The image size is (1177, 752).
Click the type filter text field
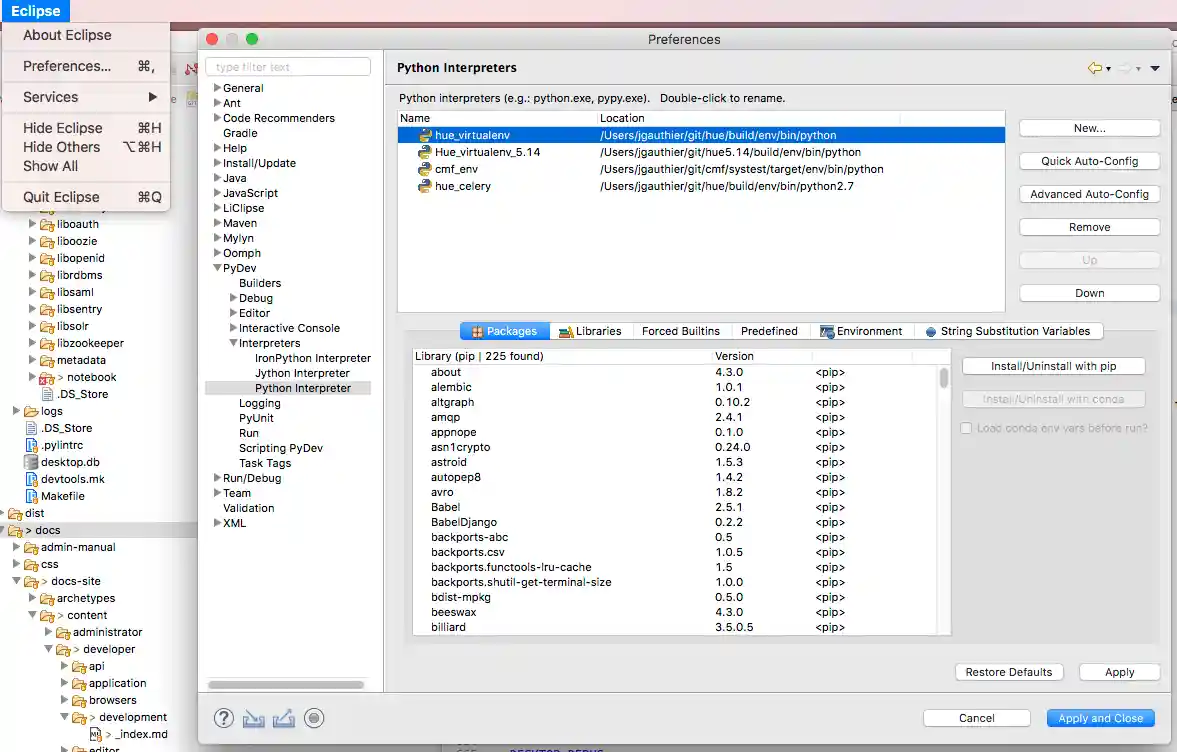click(x=287, y=66)
